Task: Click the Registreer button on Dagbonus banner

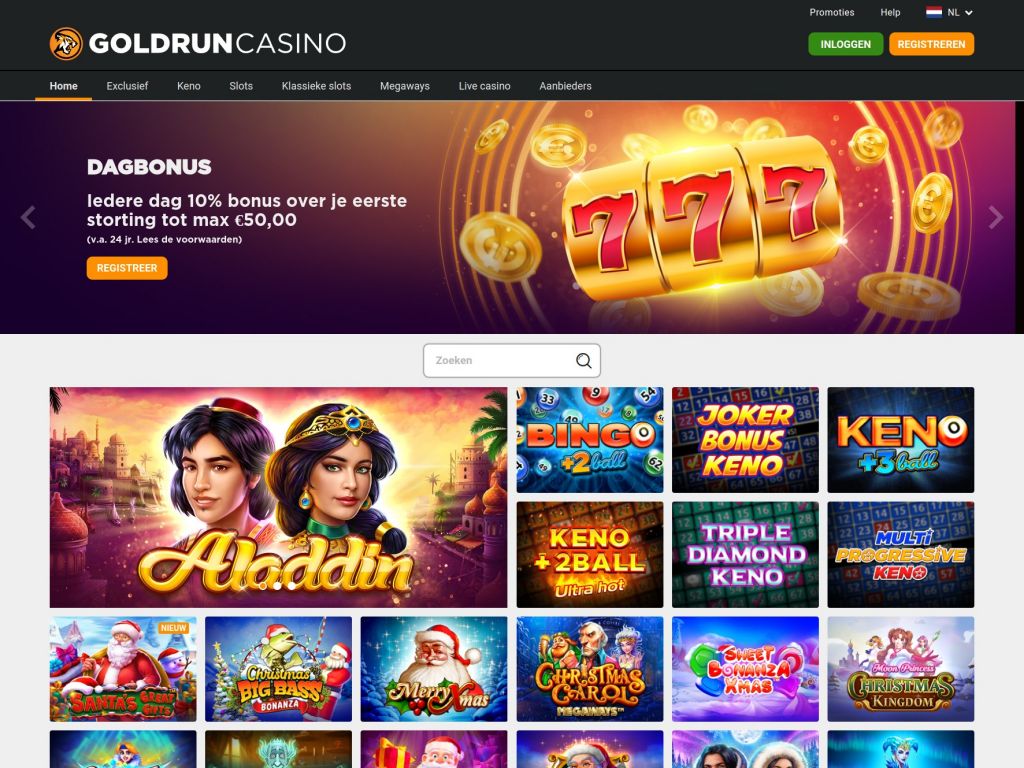Action: (x=127, y=268)
